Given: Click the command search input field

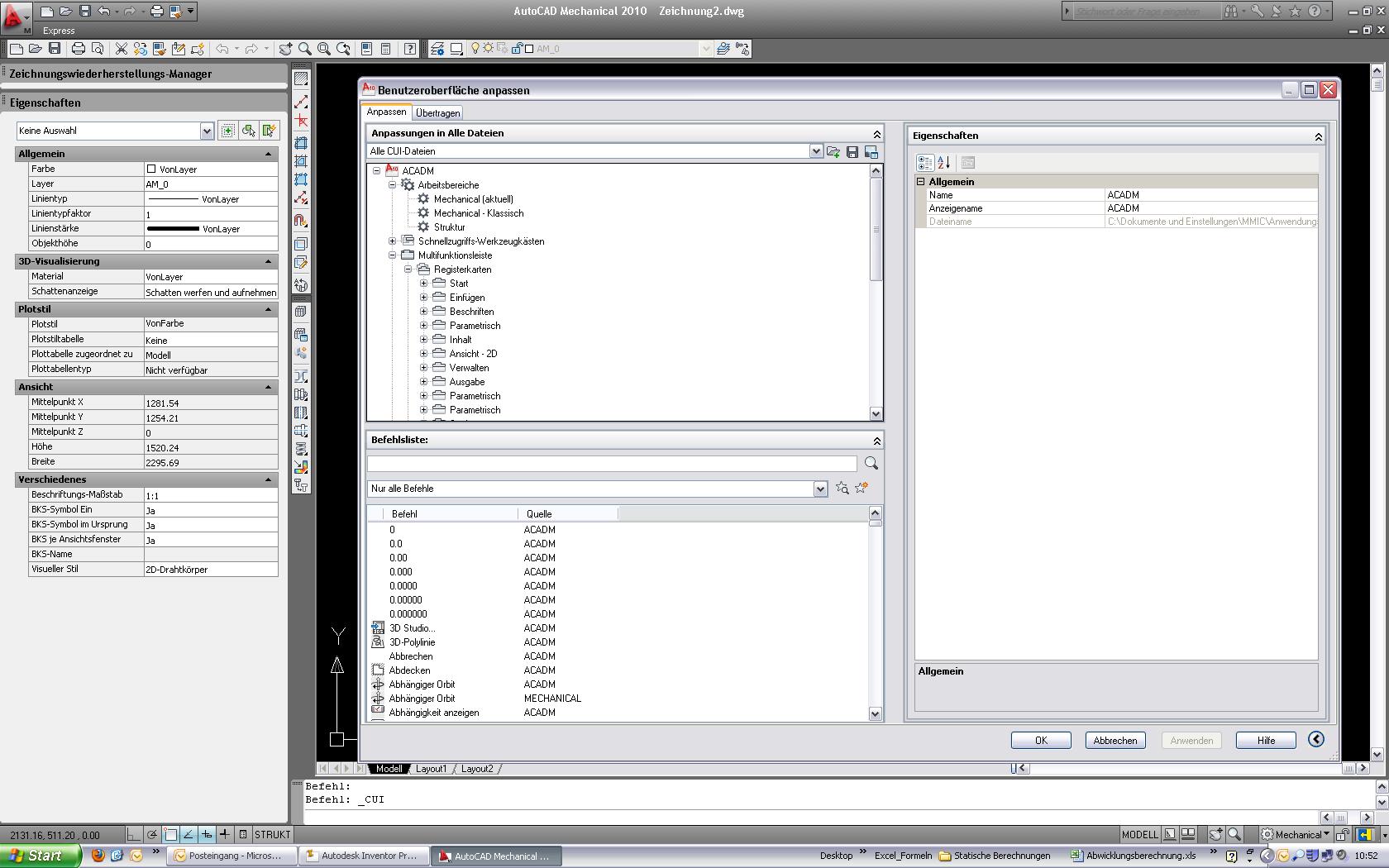Looking at the screenshot, I should coord(612,464).
